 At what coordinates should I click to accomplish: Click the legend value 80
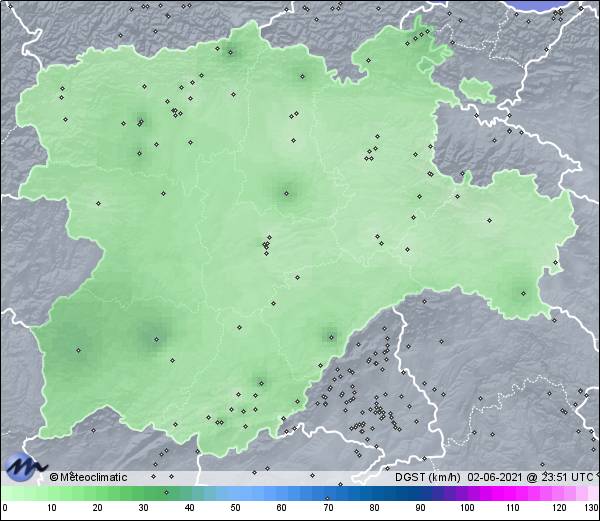pyautogui.click(x=375, y=508)
